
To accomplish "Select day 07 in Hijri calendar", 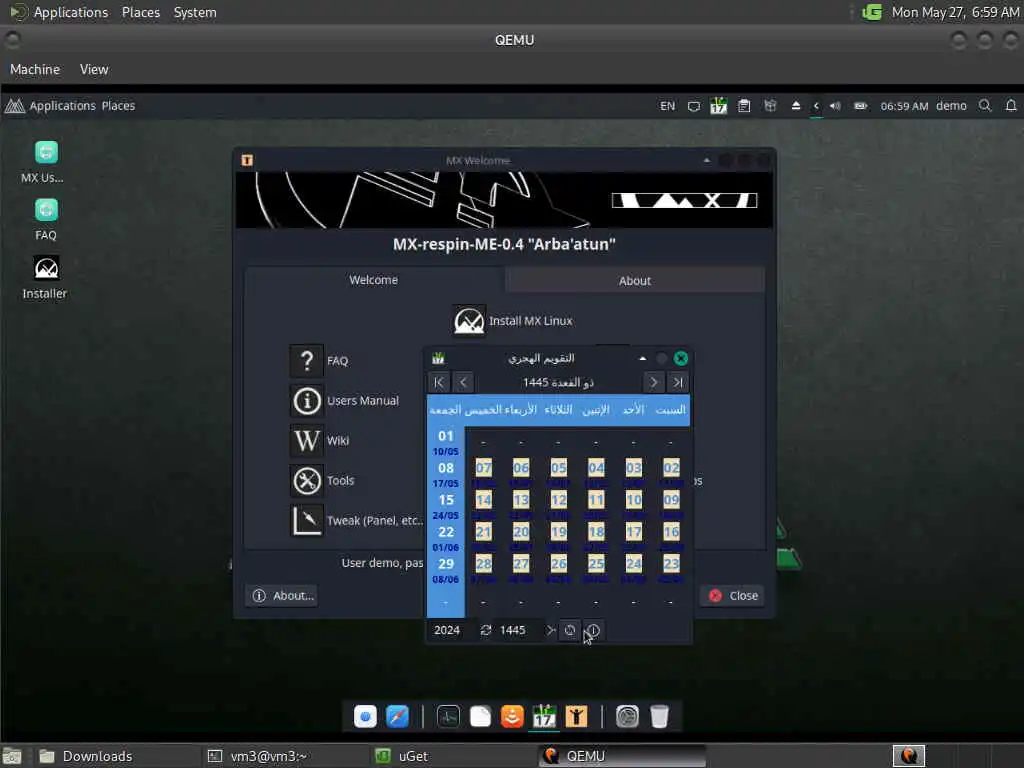I will pos(483,468).
